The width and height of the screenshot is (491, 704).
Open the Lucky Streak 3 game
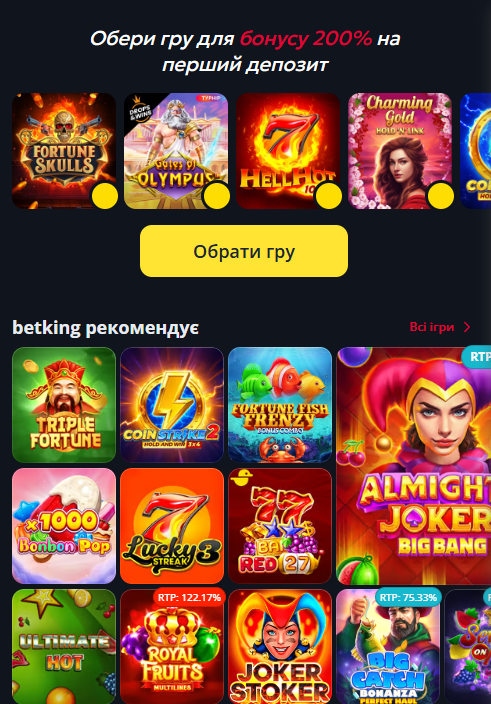coord(172,526)
